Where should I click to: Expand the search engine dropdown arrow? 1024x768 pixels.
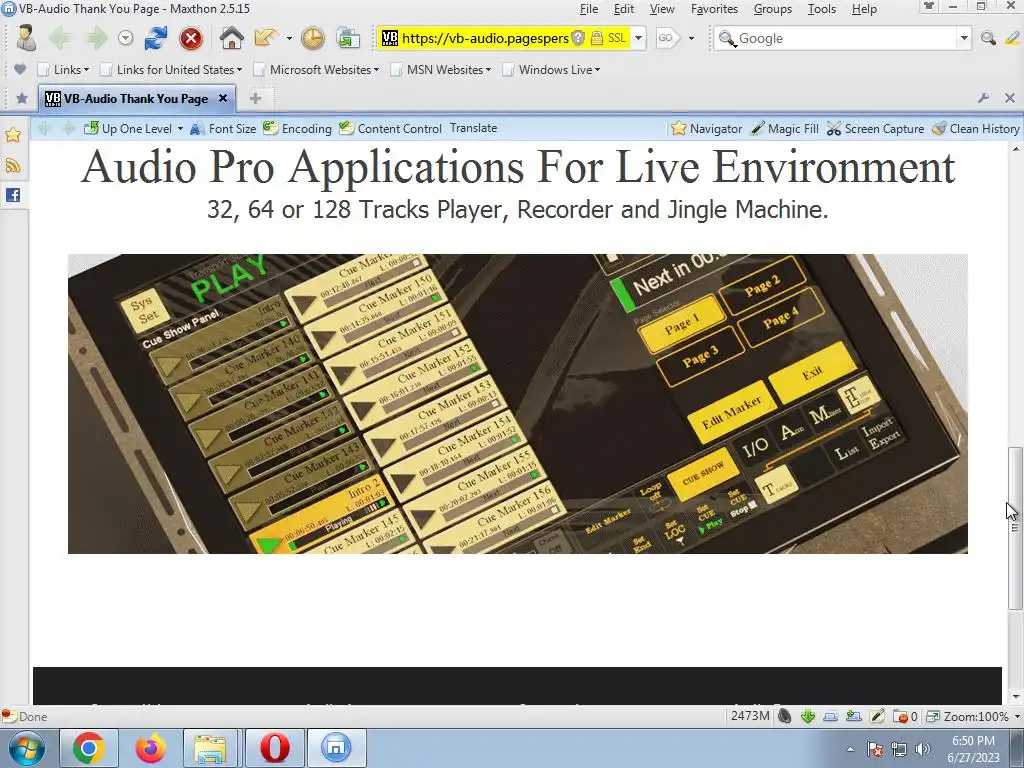964,39
